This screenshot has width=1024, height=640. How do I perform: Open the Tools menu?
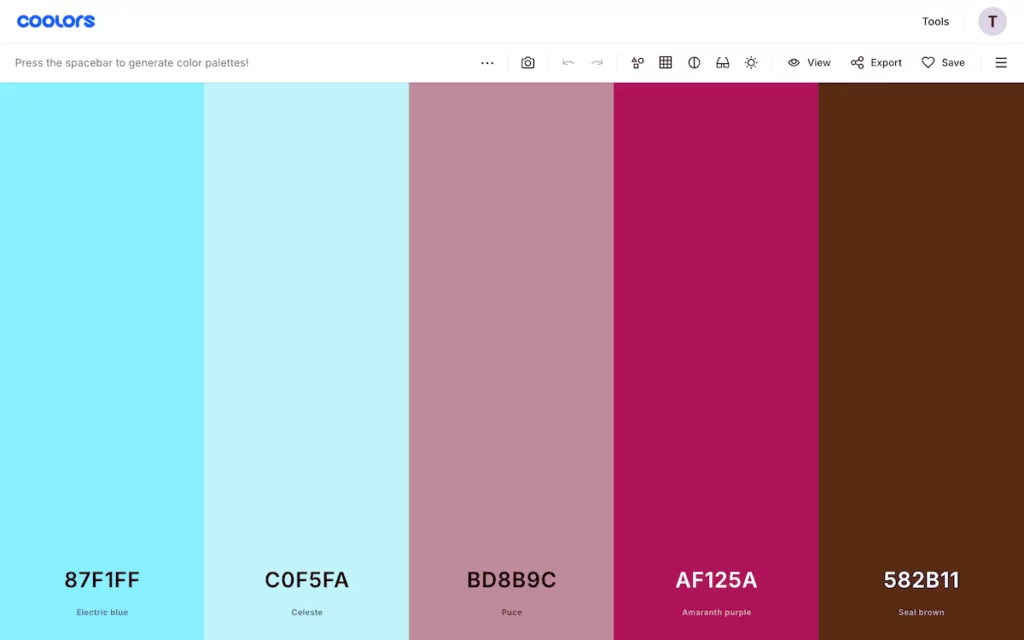(x=935, y=22)
